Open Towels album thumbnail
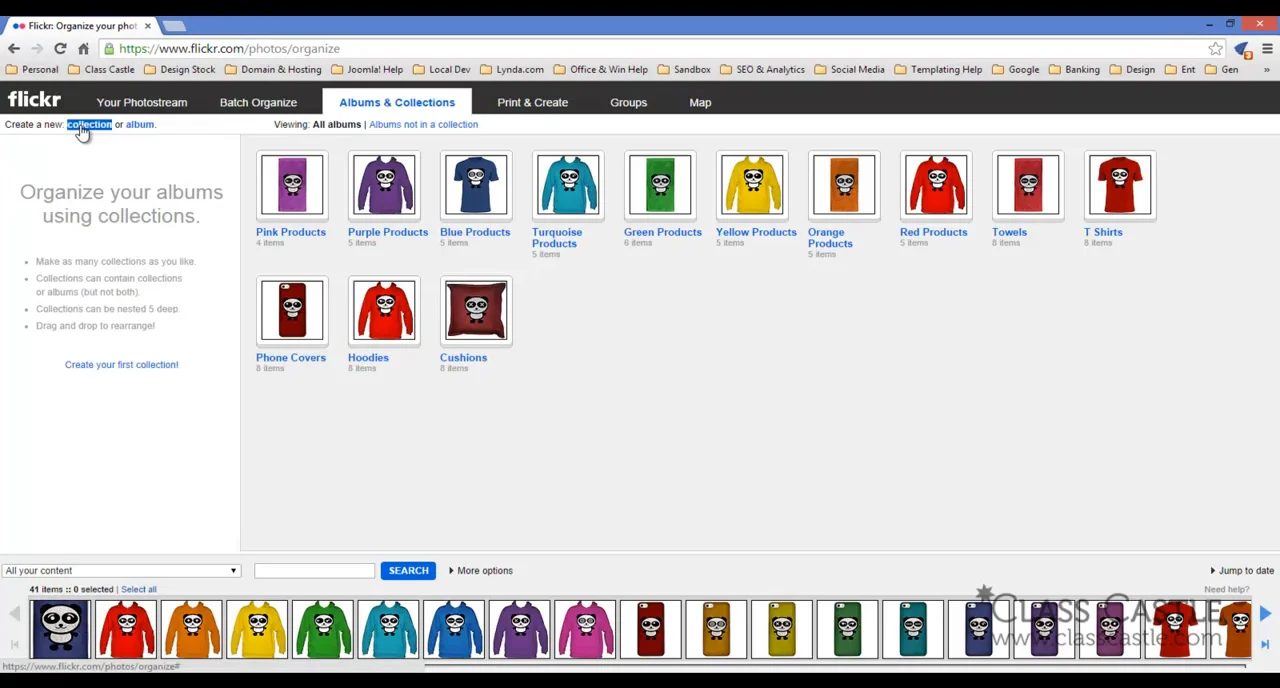This screenshot has width=1280, height=688. [1028, 185]
